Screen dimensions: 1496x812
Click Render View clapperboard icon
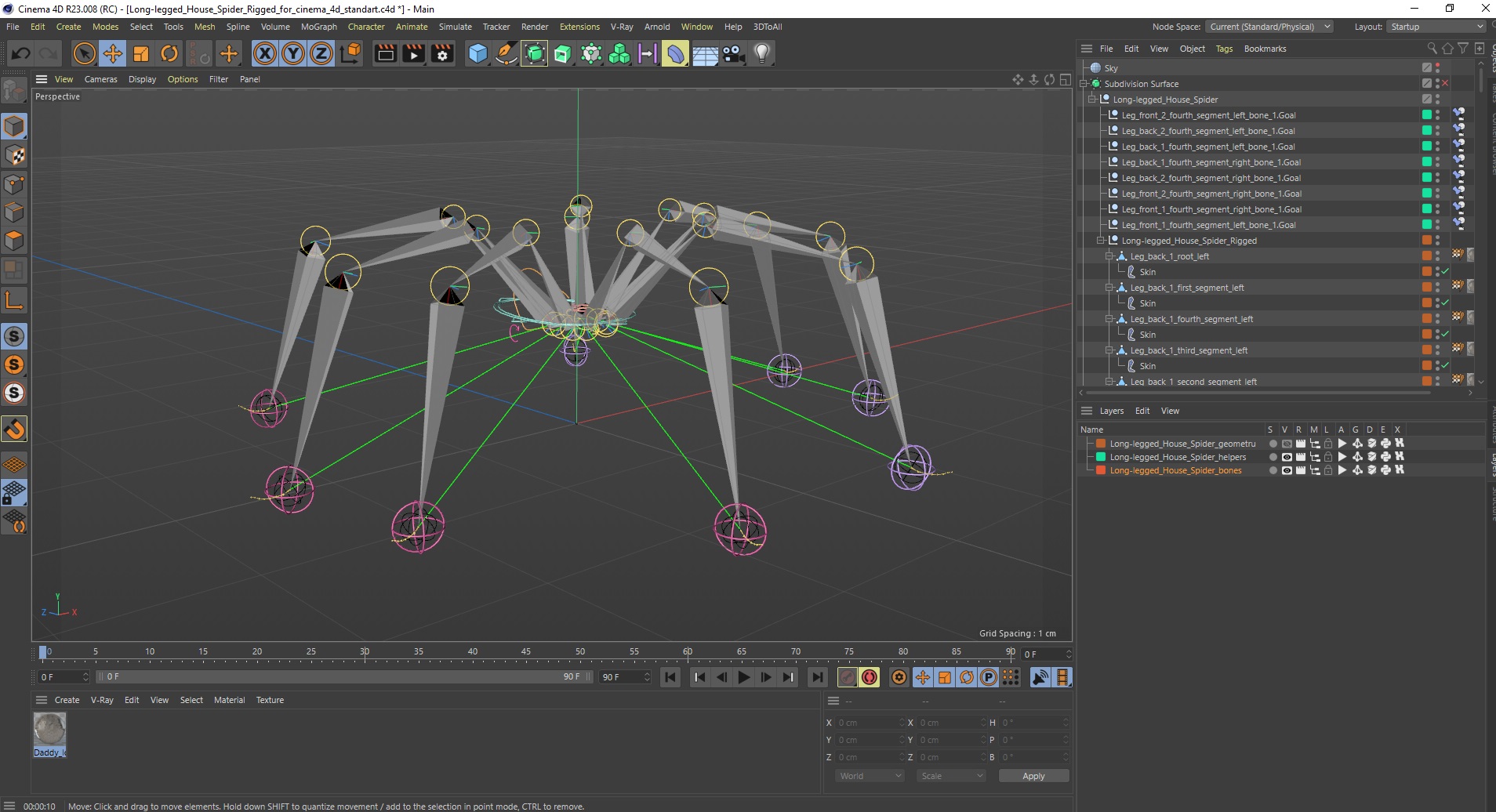tap(385, 53)
